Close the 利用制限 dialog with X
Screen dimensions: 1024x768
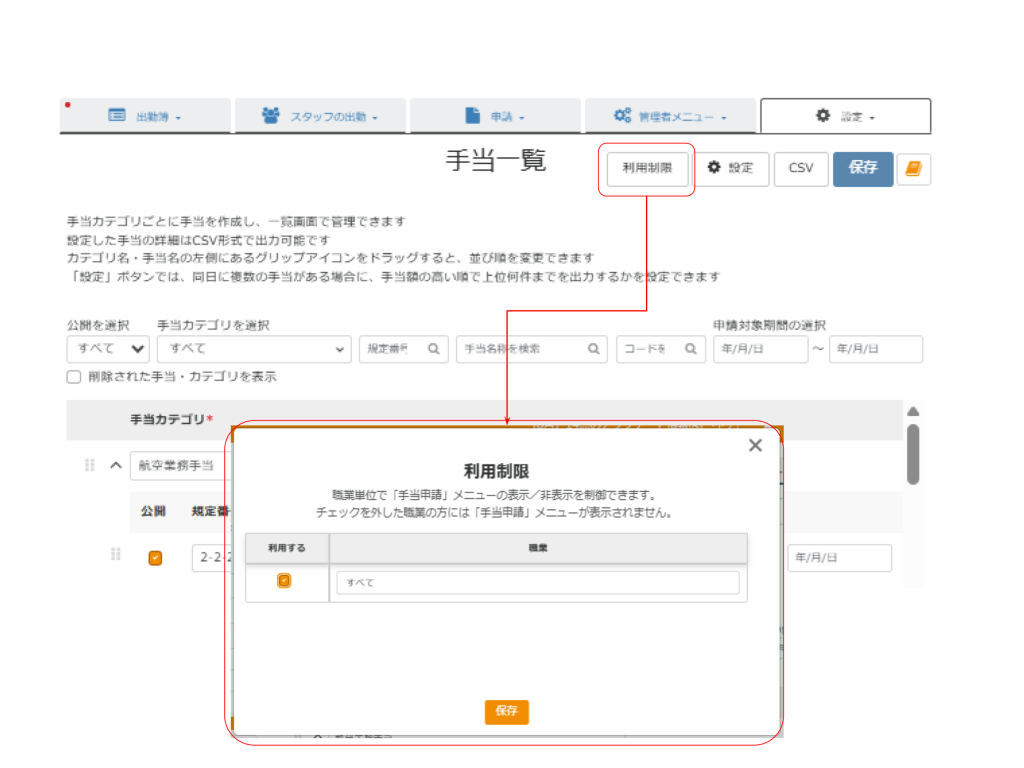tap(755, 446)
